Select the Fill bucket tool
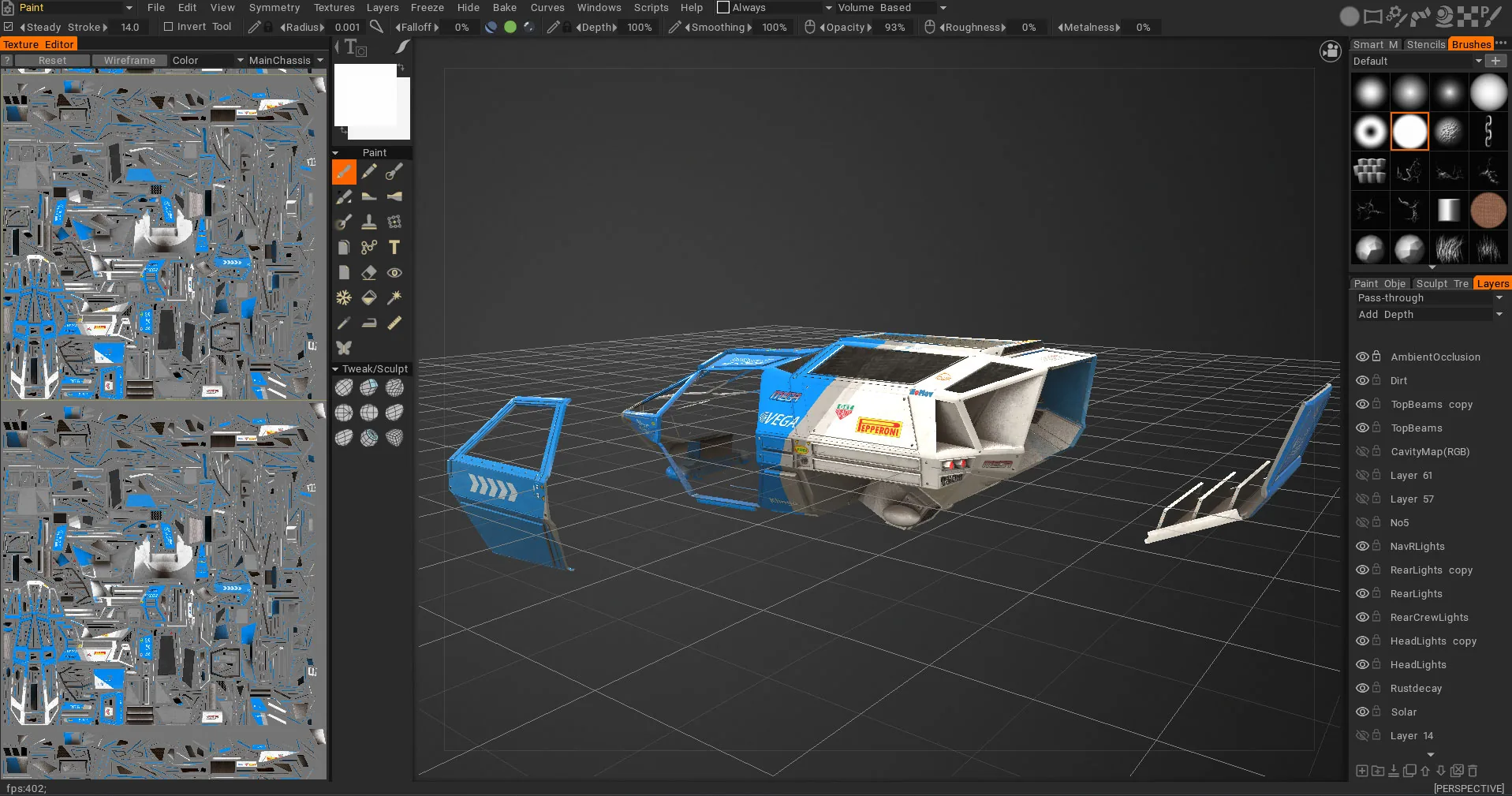 pyautogui.click(x=369, y=297)
